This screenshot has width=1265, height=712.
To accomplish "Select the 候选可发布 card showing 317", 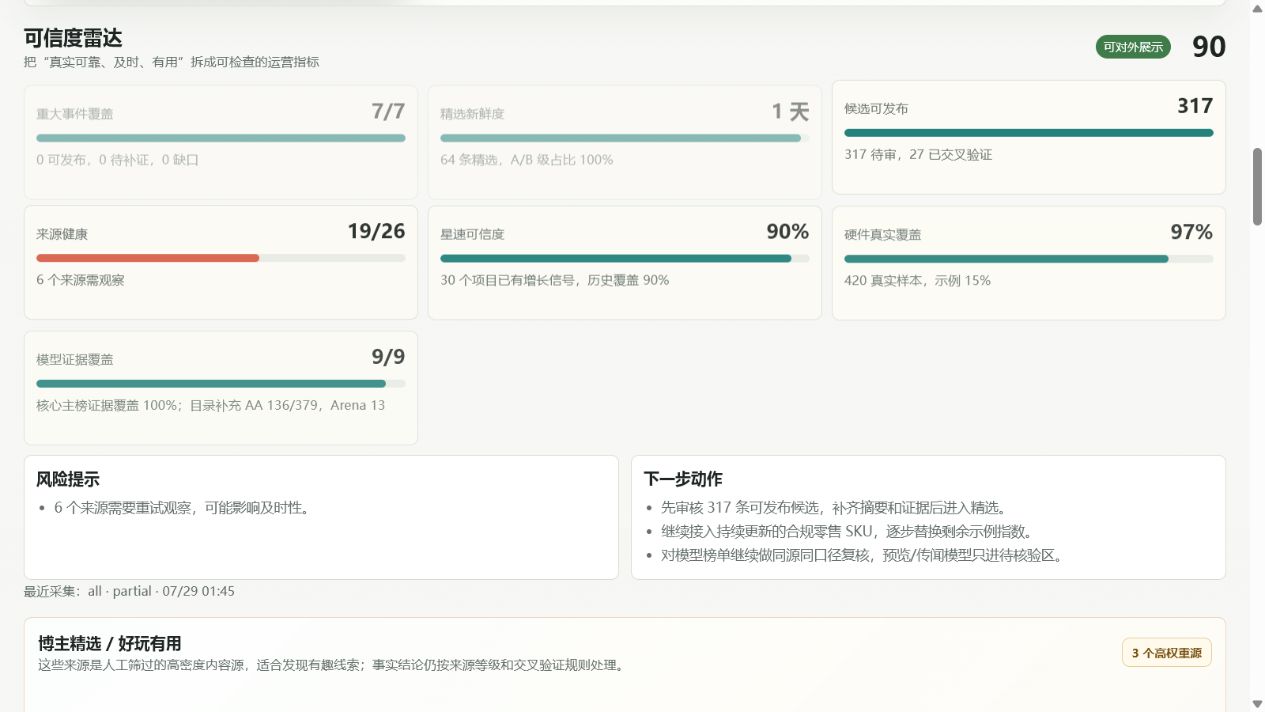I will pos(1029,137).
